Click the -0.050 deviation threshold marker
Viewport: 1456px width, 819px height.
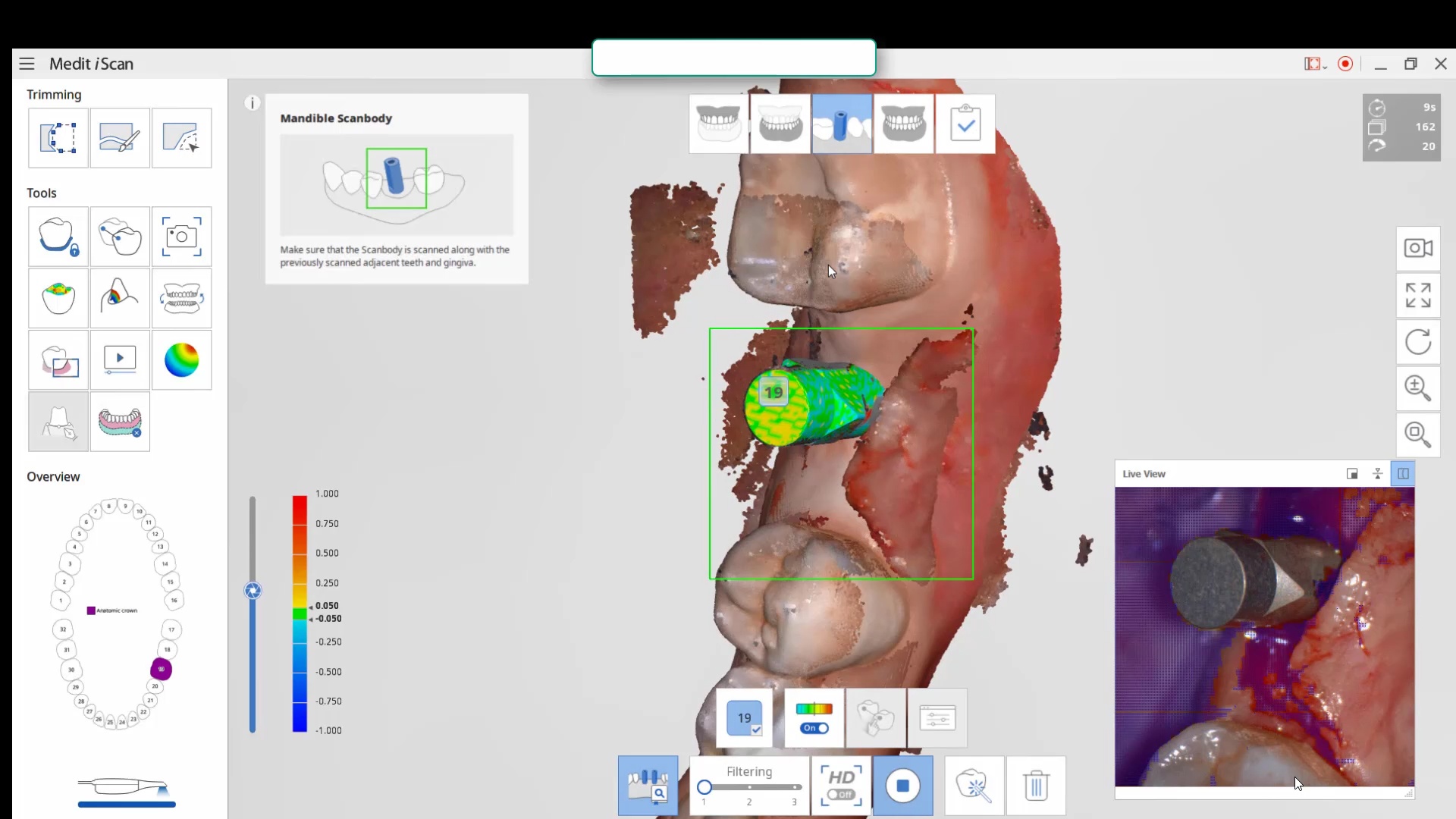[x=328, y=619]
